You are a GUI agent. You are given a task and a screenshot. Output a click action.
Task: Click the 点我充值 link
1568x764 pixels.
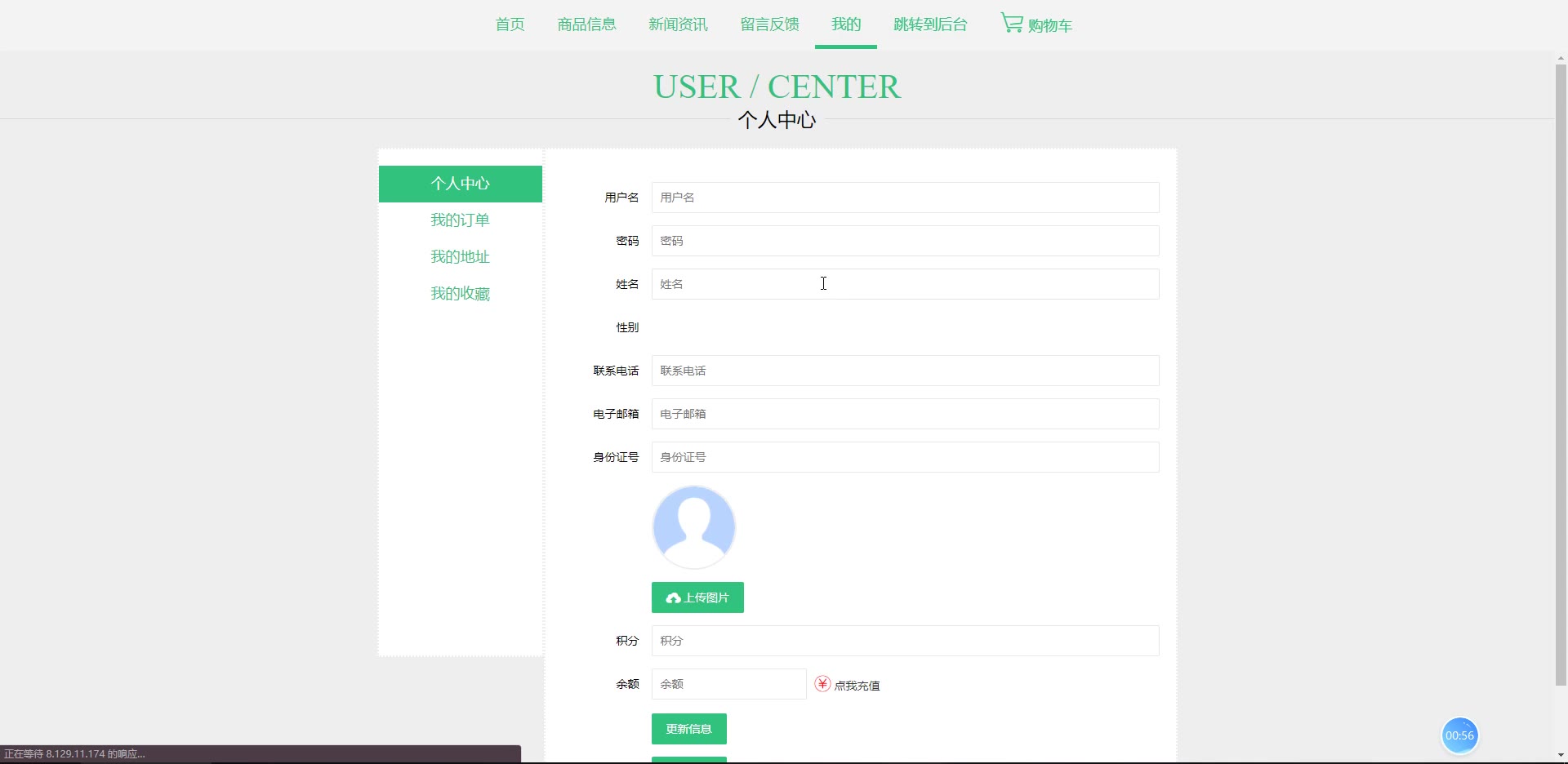coord(857,686)
